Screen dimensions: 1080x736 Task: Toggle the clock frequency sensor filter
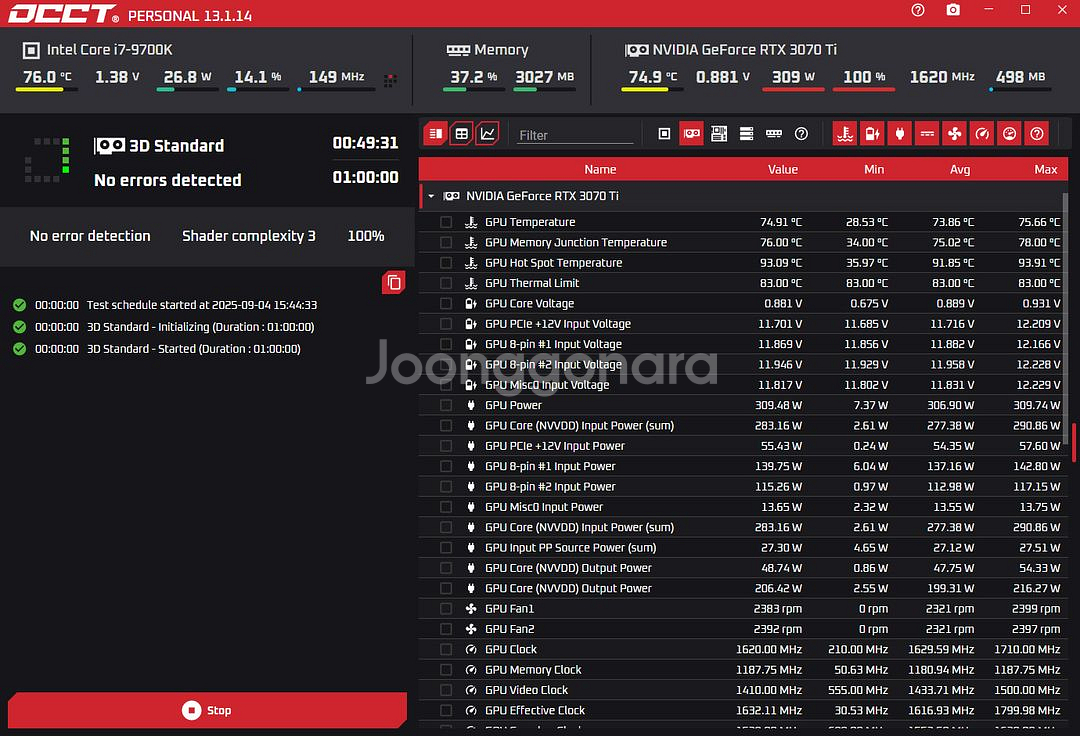coord(982,134)
